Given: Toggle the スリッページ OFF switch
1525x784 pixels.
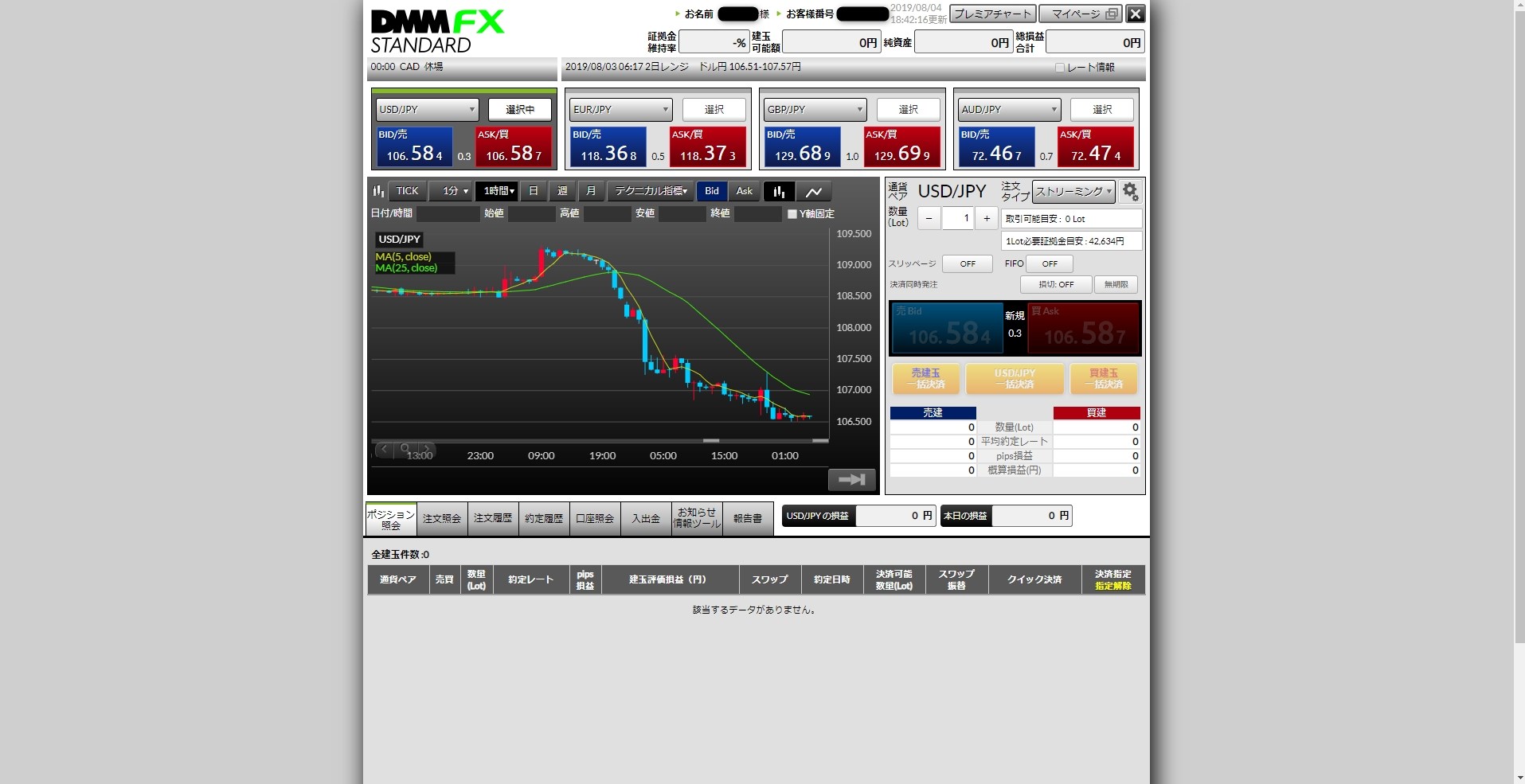Looking at the screenshot, I should (967, 263).
